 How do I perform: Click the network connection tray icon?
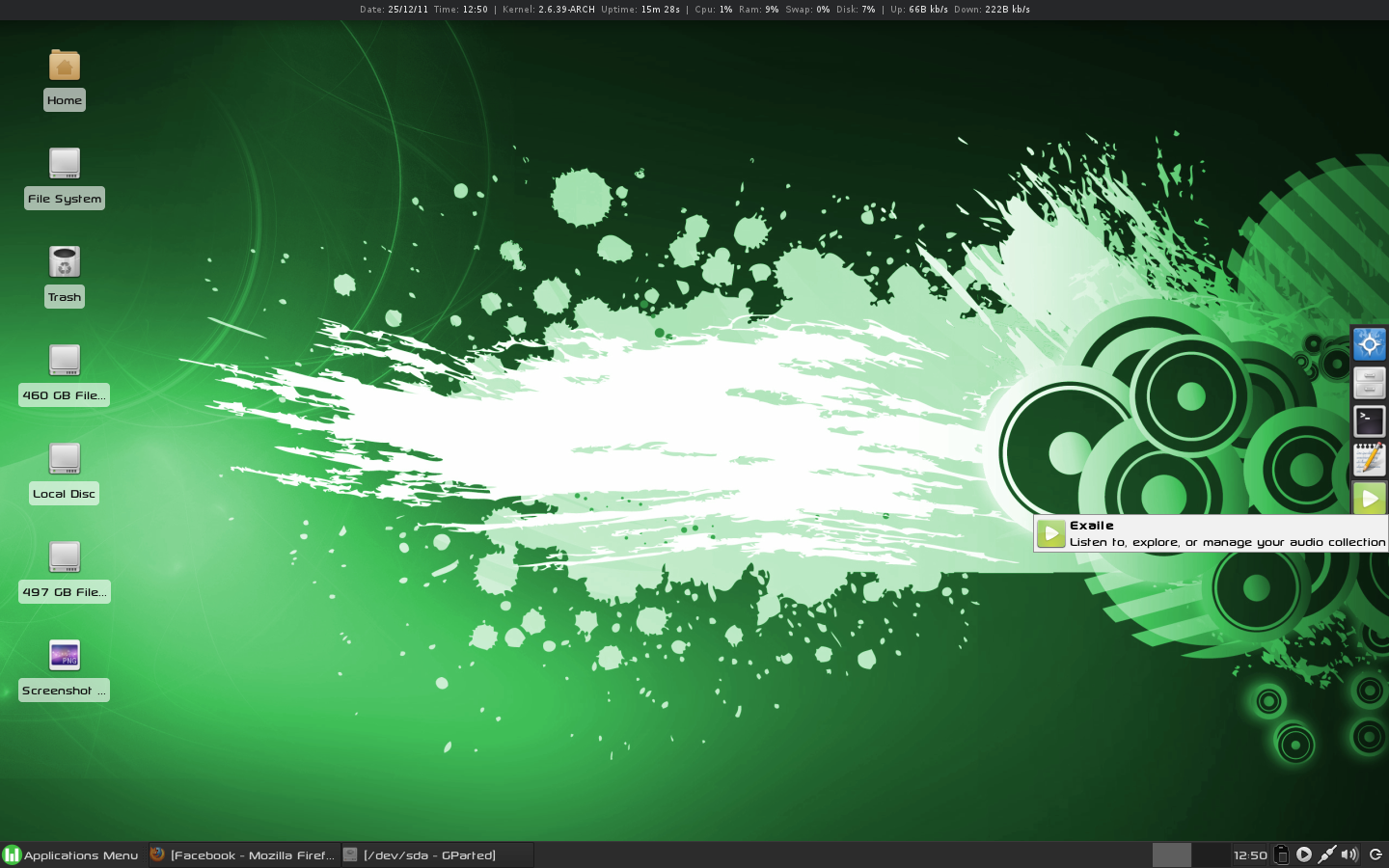[x=1327, y=854]
